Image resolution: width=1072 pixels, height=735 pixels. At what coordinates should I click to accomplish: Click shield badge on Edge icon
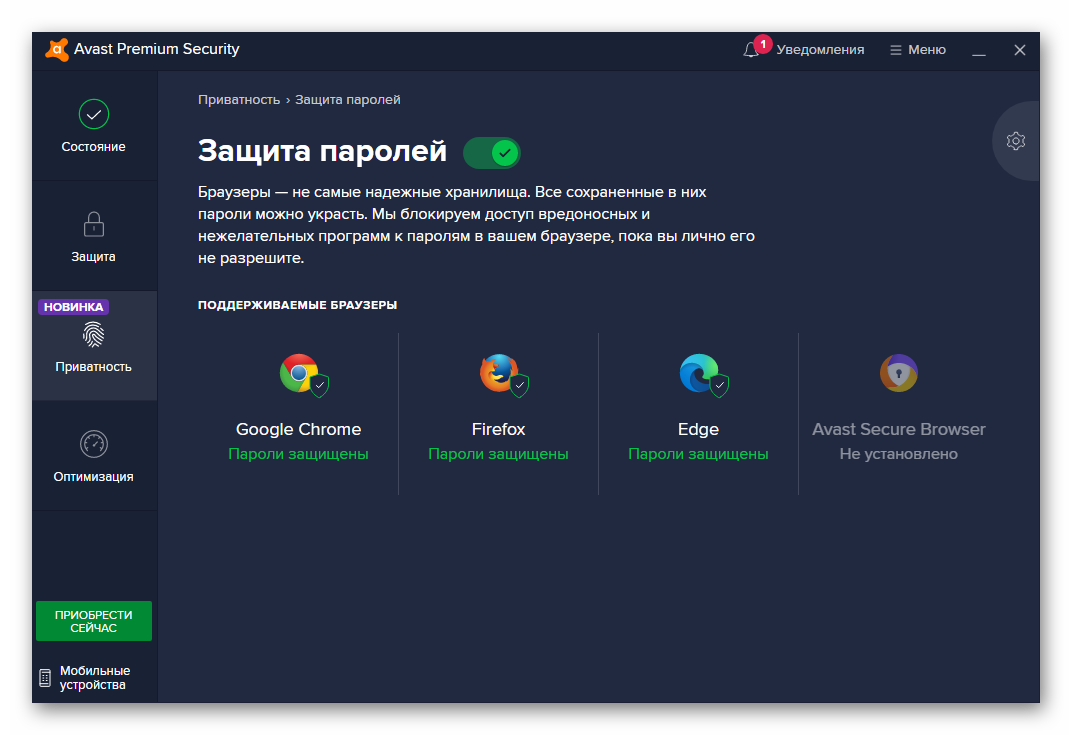(719, 385)
